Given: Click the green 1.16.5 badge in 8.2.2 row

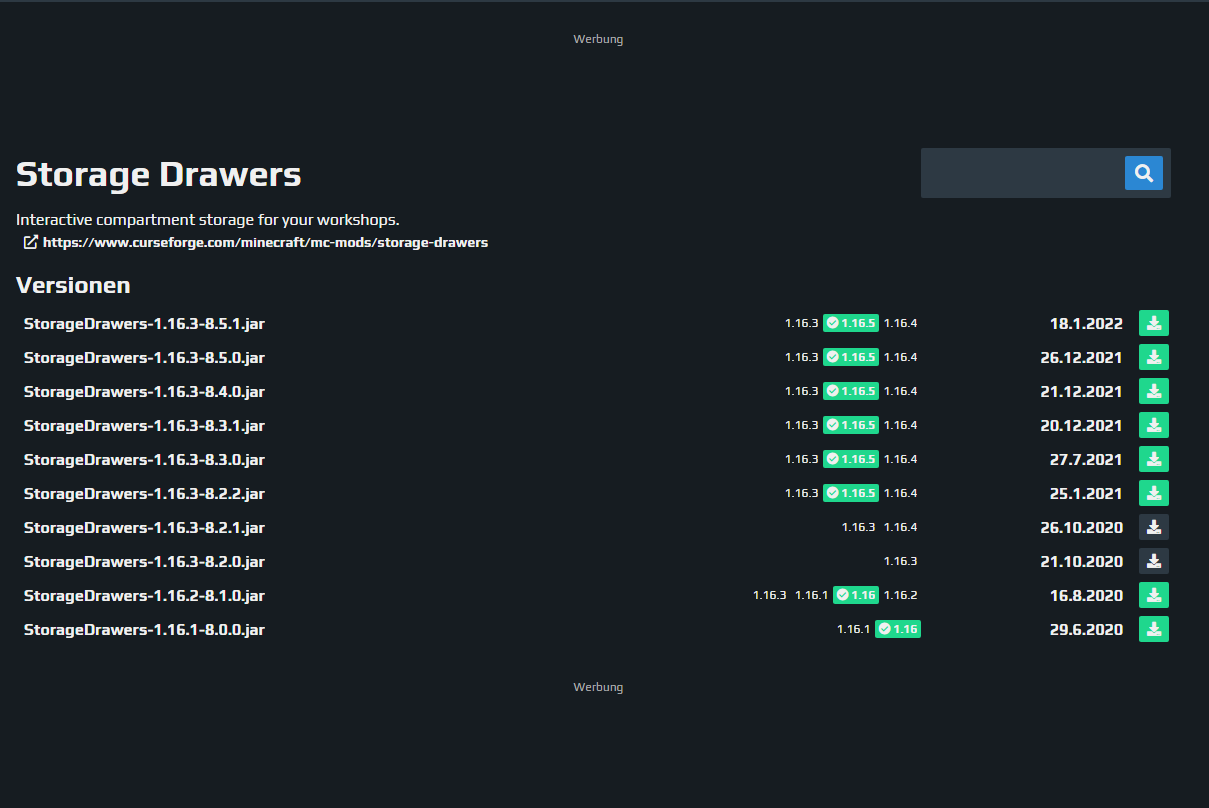Looking at the screenshot, I should coord(851,493).
